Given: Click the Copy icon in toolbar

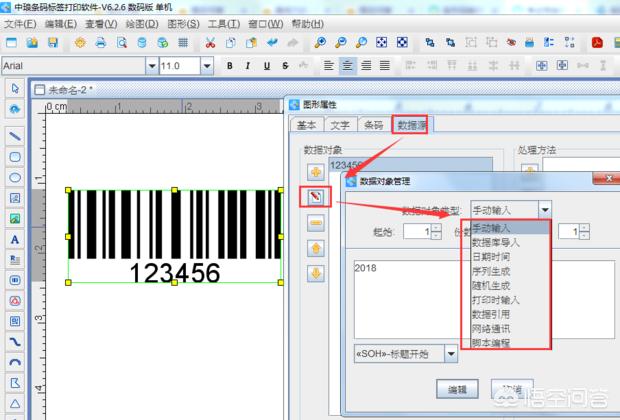Looking at the screenshot, I should coord(231,42).
